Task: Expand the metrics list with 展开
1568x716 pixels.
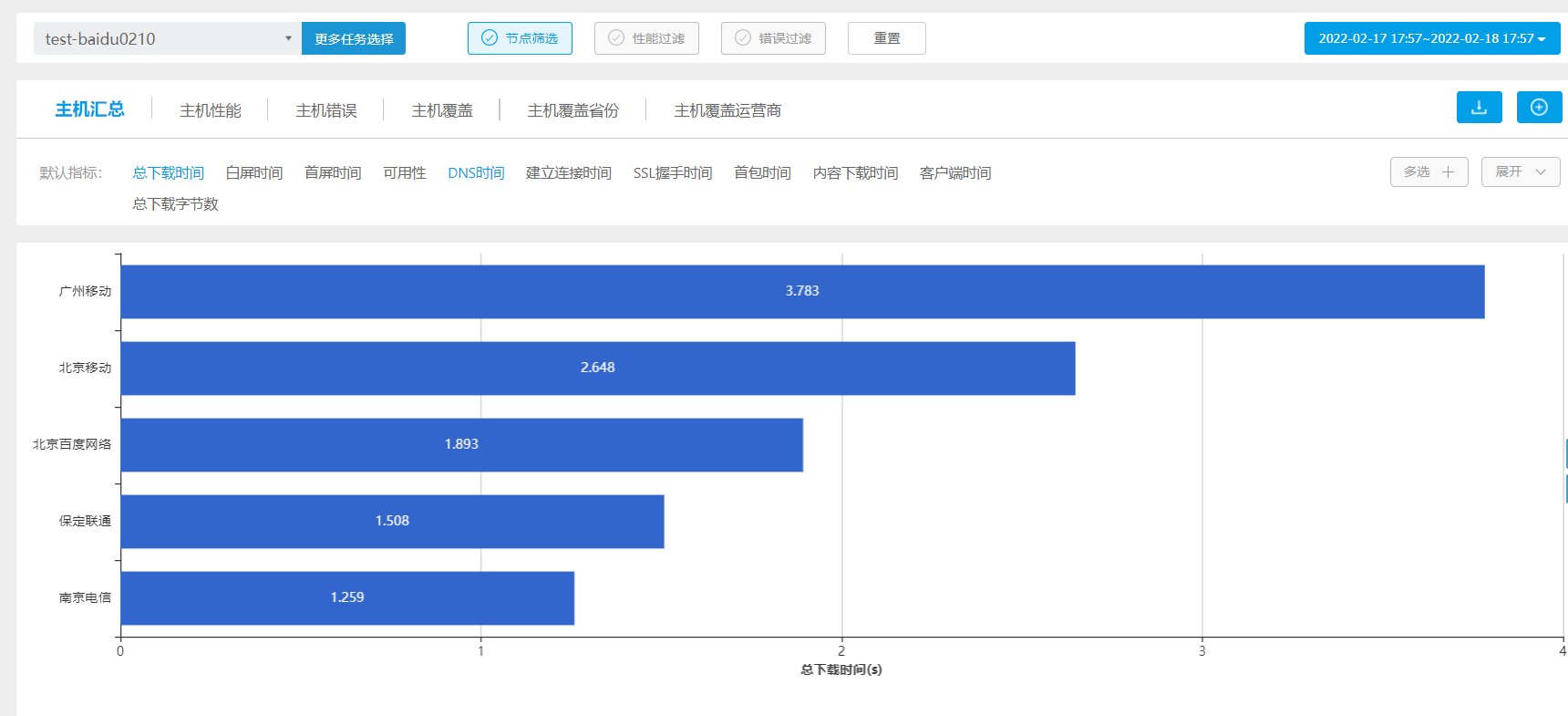Action: (x=1520, y=171)
